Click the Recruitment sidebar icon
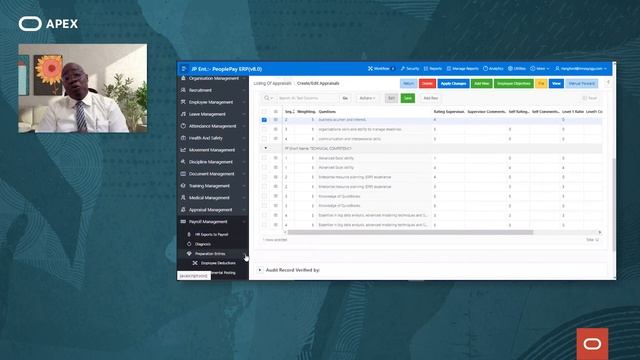Image resolution: width=640 pixels, height=360 pixels. point(183,90)
